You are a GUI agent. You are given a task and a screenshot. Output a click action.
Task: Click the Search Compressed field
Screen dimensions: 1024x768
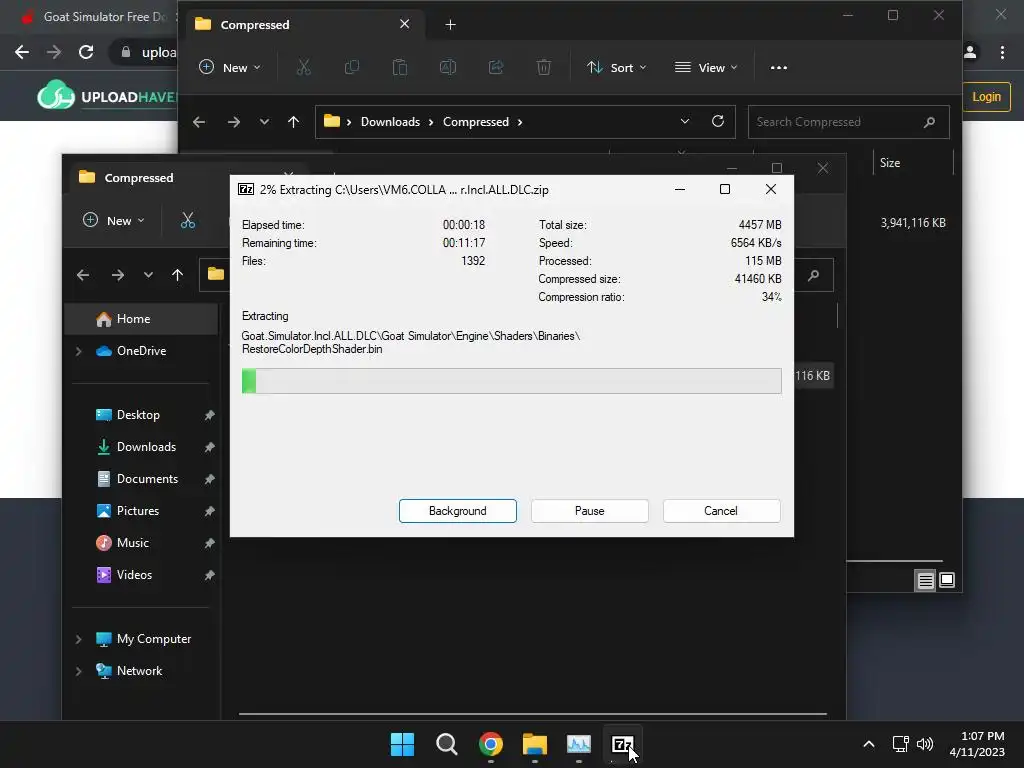[x=848, y=122]
